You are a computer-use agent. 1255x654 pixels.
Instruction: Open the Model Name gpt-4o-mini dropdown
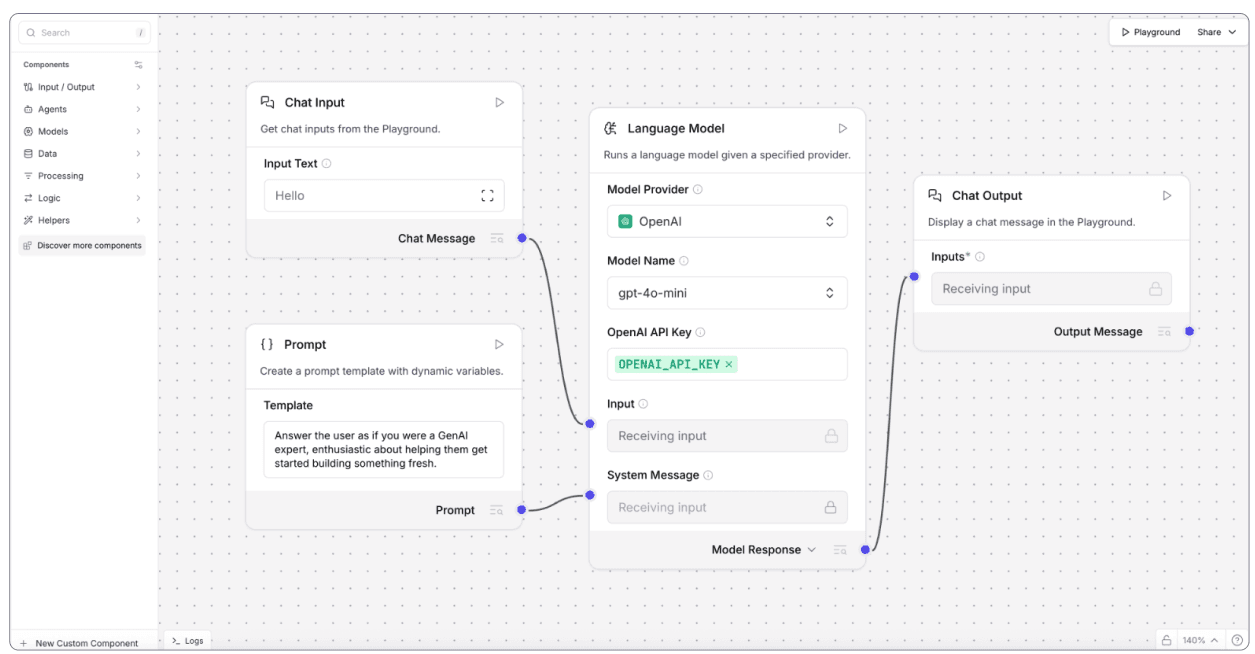pos(727,293)
